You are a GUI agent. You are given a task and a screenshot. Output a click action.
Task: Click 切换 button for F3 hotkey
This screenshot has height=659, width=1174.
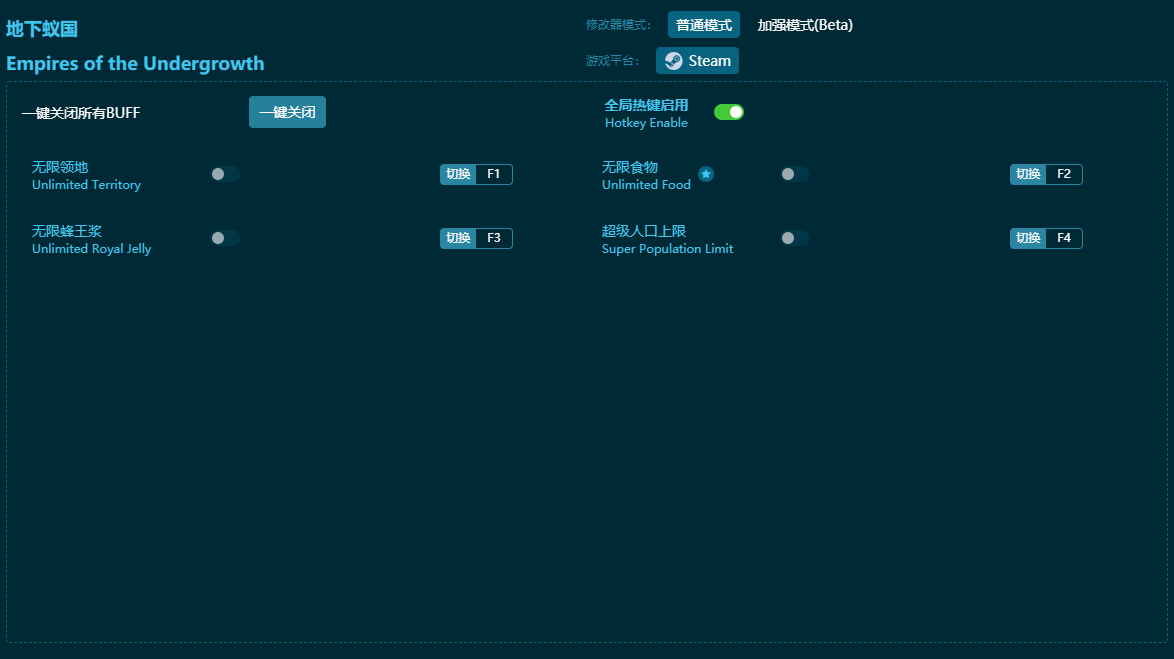458,238
